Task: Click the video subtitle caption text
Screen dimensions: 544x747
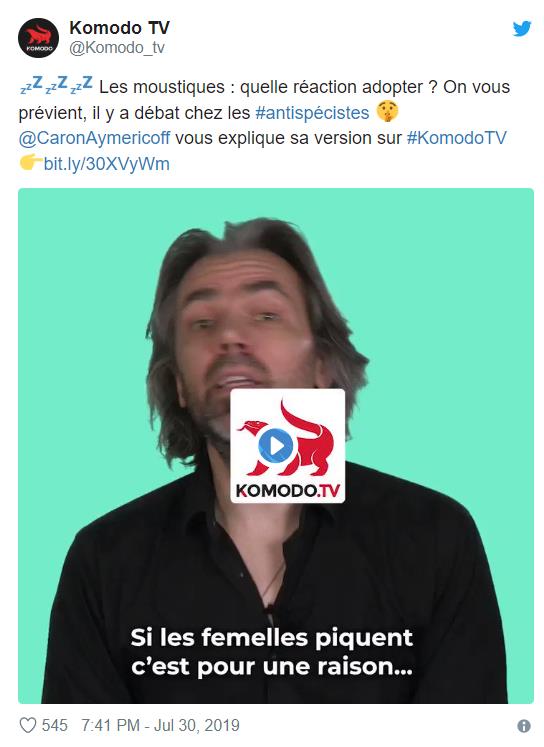Action: pos(272,652)
